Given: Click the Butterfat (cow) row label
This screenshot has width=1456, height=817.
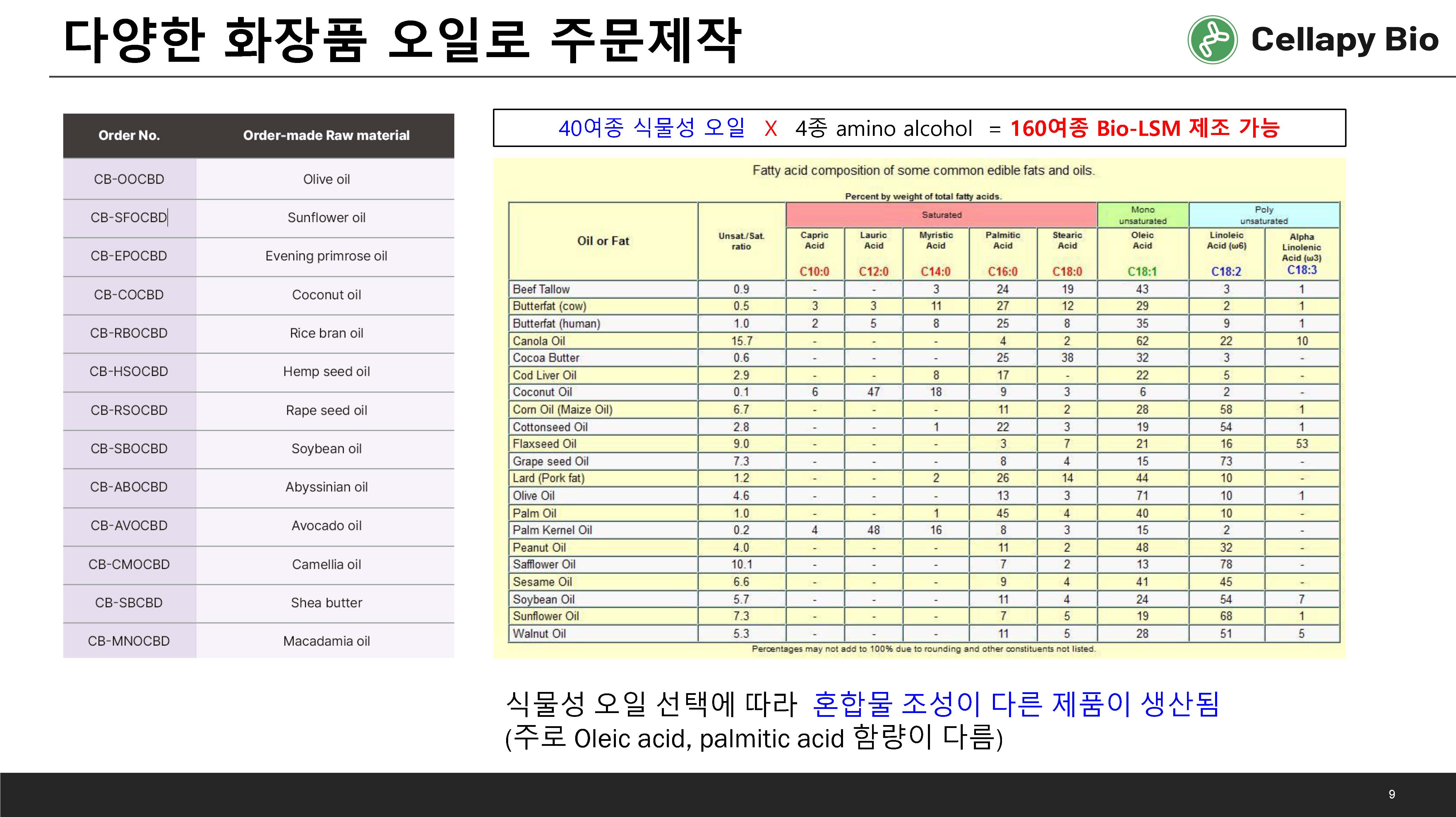Looking at the screenshot, I should [x=549, y=306].
